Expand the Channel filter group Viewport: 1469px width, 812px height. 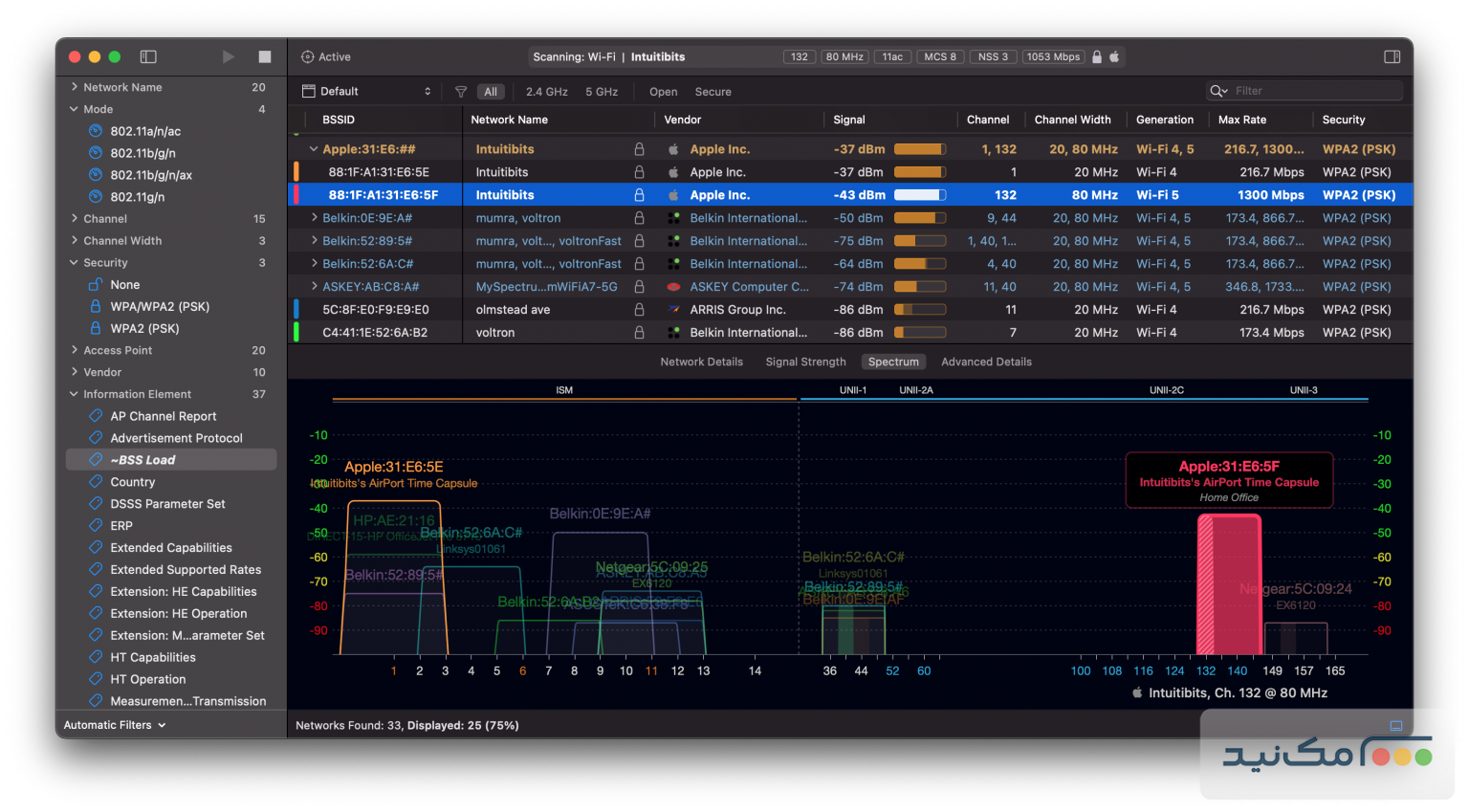tap(76, 218)
